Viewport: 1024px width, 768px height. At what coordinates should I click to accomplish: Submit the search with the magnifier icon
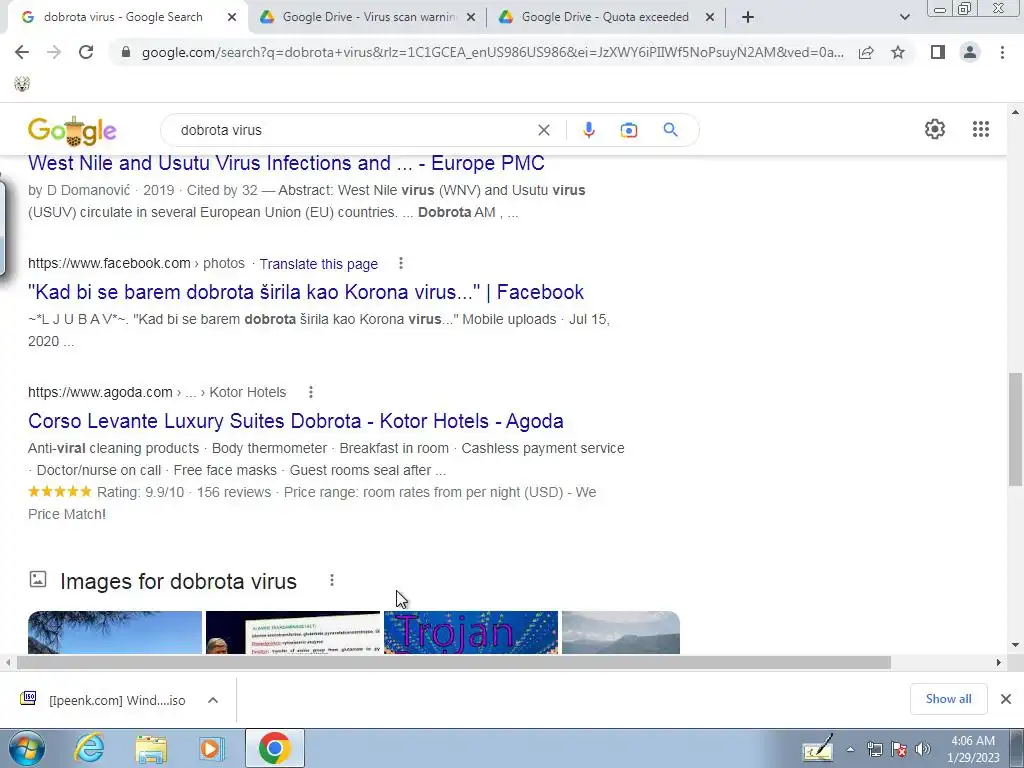670,130
